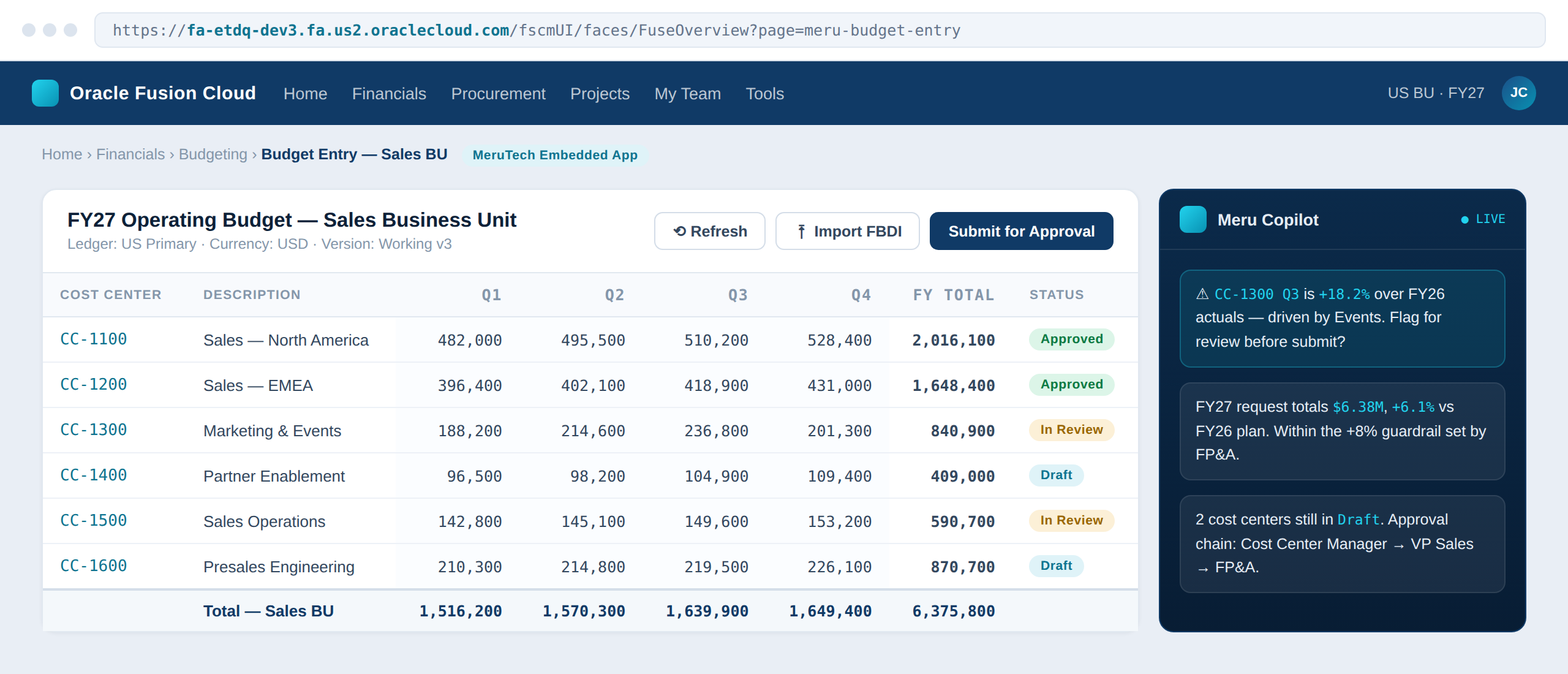The height and width of the screenshot is (674, 1568).
Task: Click the Oracle Fusion Cloud logo icon
Action: pyautogui.click(x=45, y=93)
